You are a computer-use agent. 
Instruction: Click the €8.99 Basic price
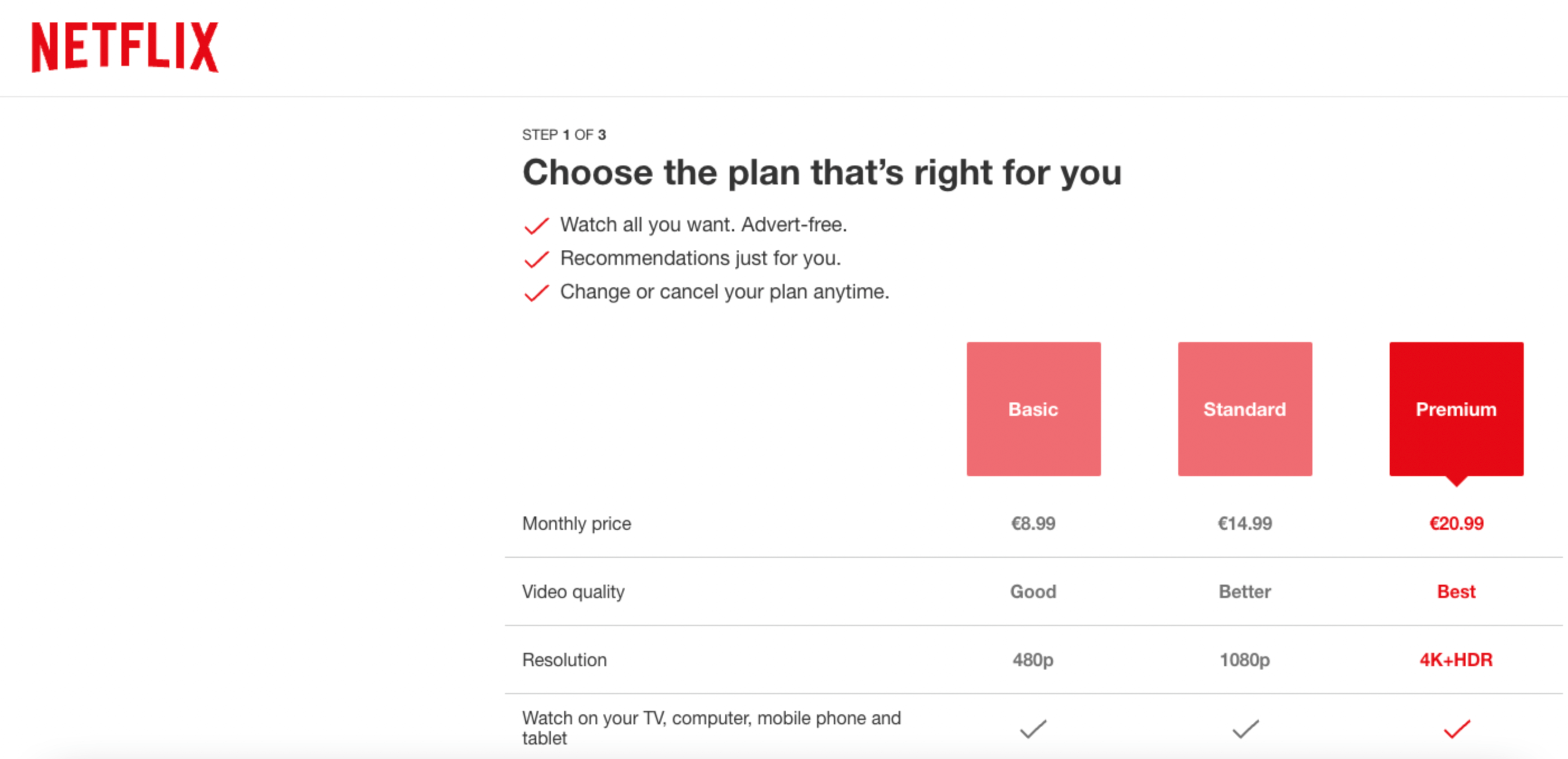pos(1033,523)
